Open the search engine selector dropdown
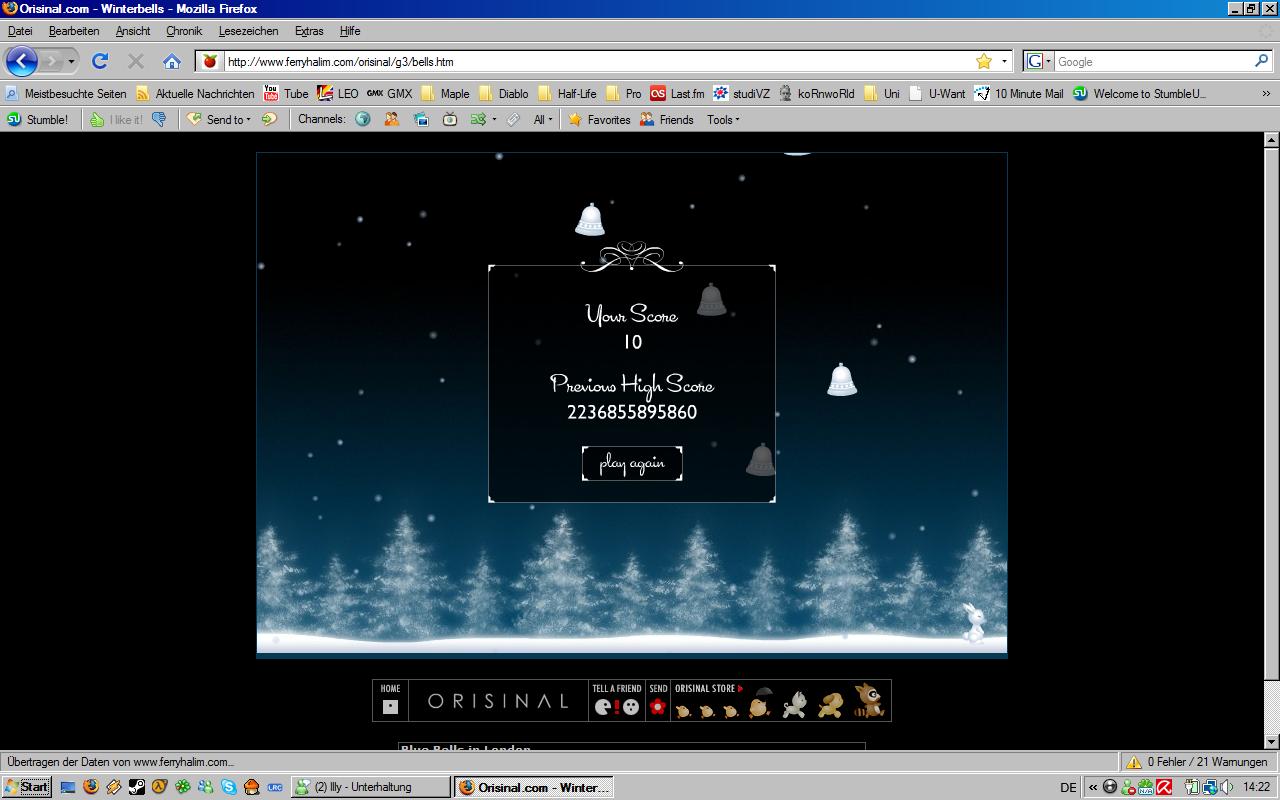Image resolution: width=1280 pixels, height=800 pixels. pos(1038,61)
